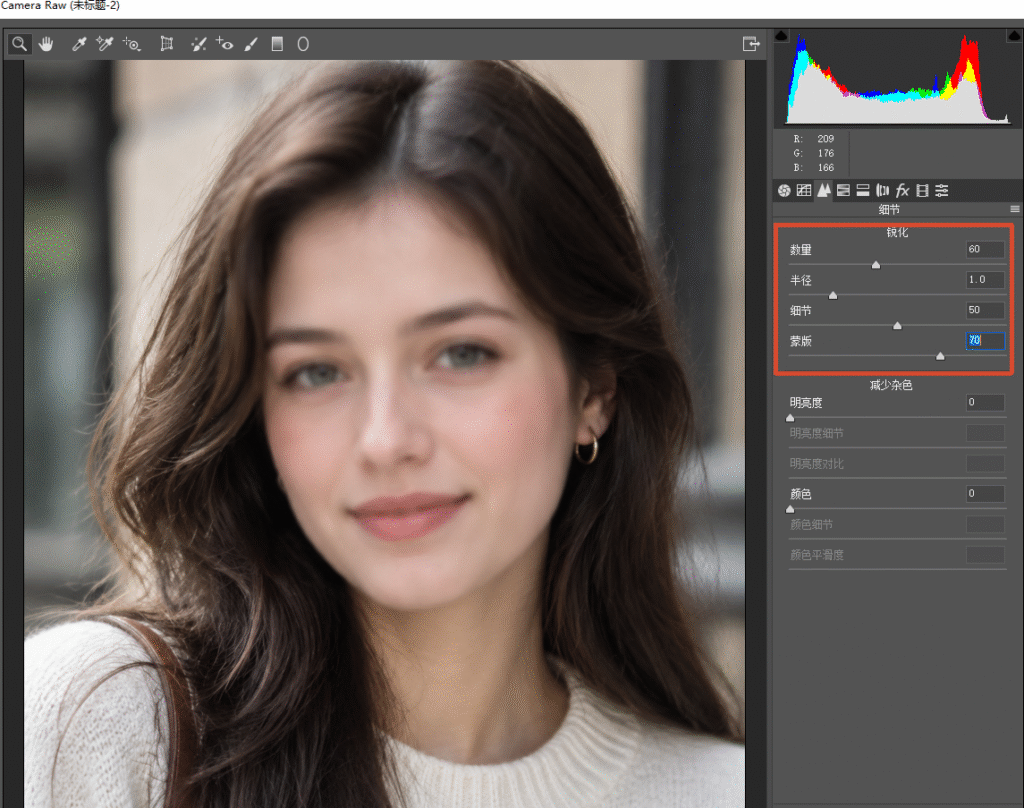Click the 减少杂色 section heading
Viewport: 1024px width, 808px height.
[891, 385]
